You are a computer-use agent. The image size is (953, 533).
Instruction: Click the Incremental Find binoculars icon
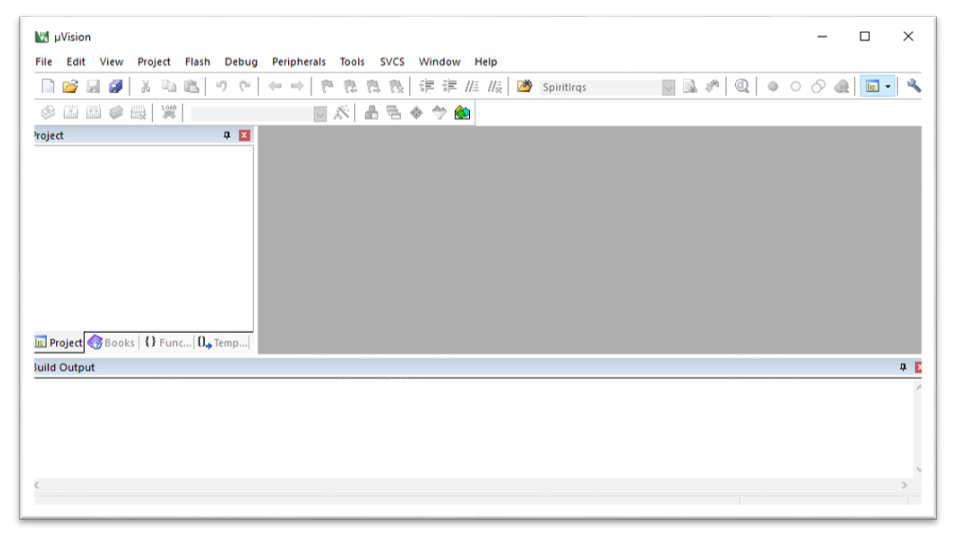click(x=712, y=86)
